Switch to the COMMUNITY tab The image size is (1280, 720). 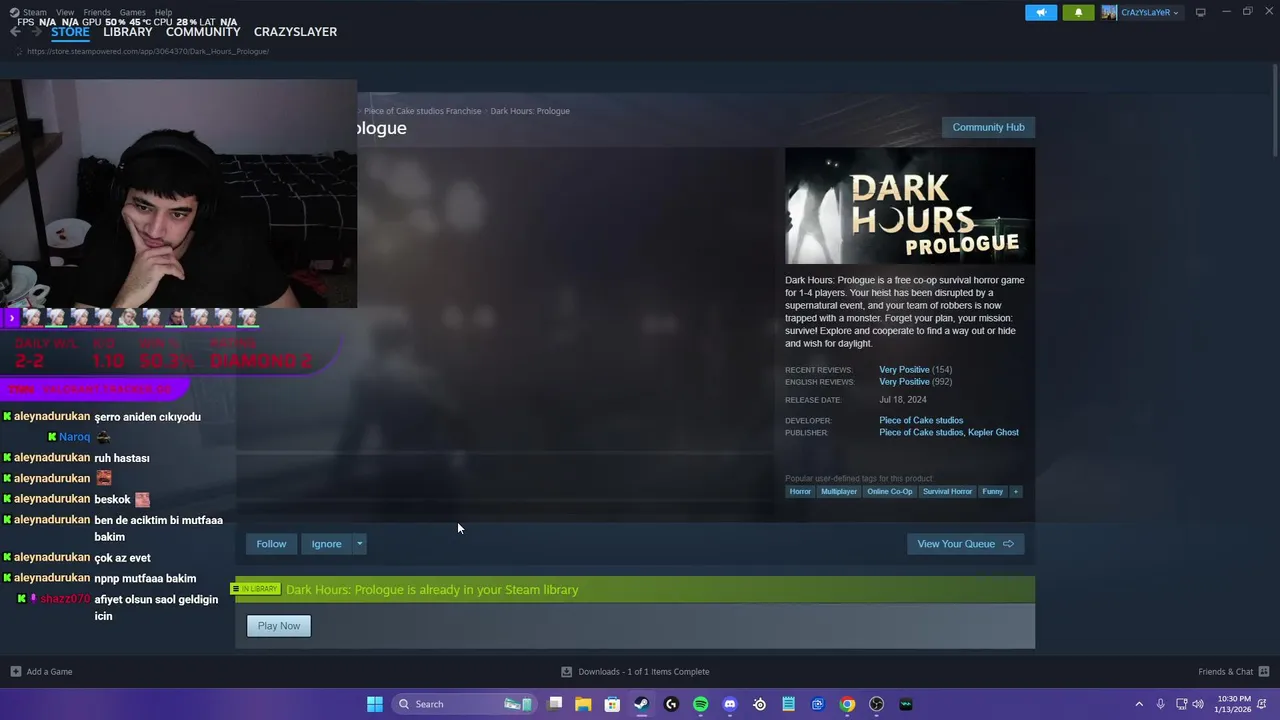[203, 32]
